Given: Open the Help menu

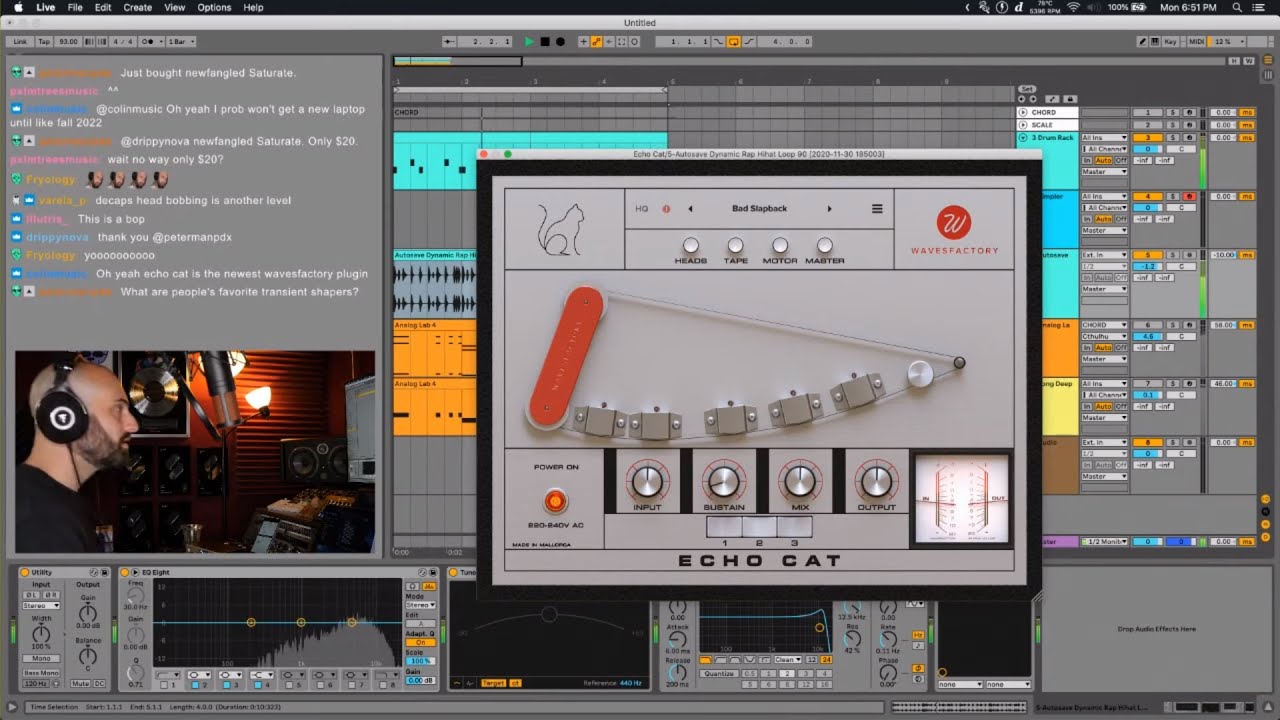Looking at the screenshot, I should click(x=254, y=7).
